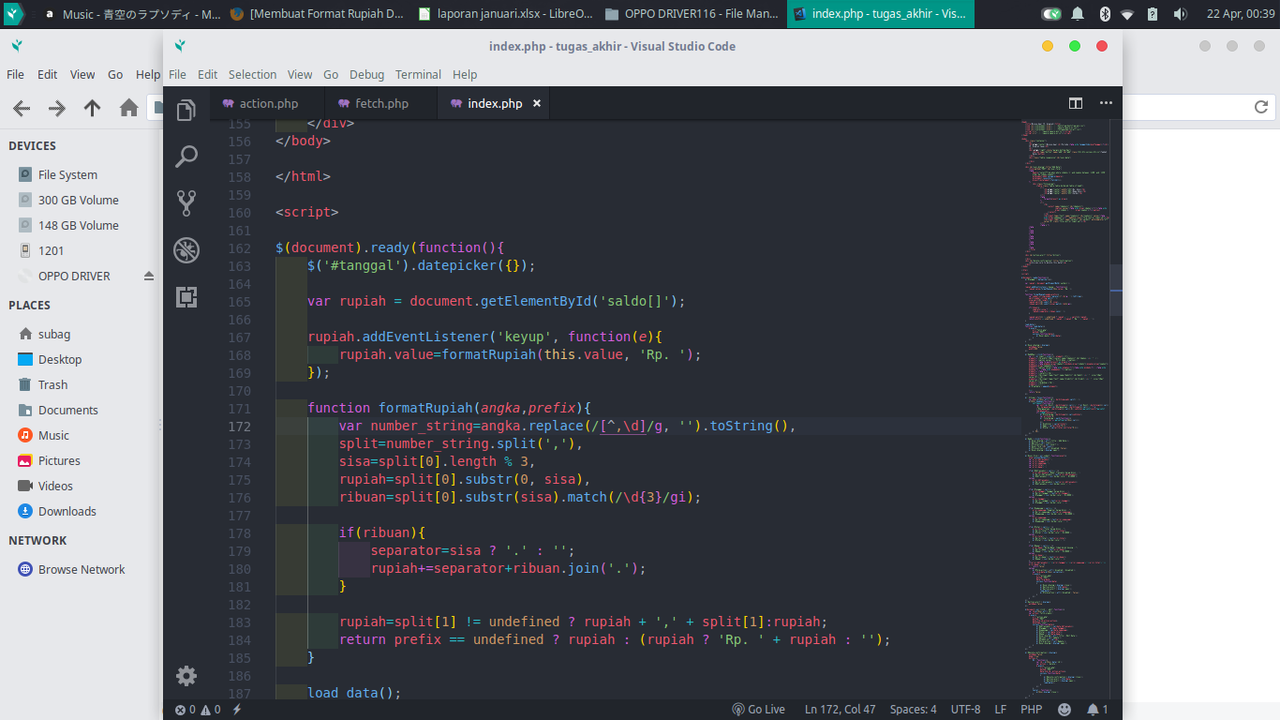Open the Search view in VS Code activity bar
The height and width of the screenshot is (720, 1280).
point(186,156)
